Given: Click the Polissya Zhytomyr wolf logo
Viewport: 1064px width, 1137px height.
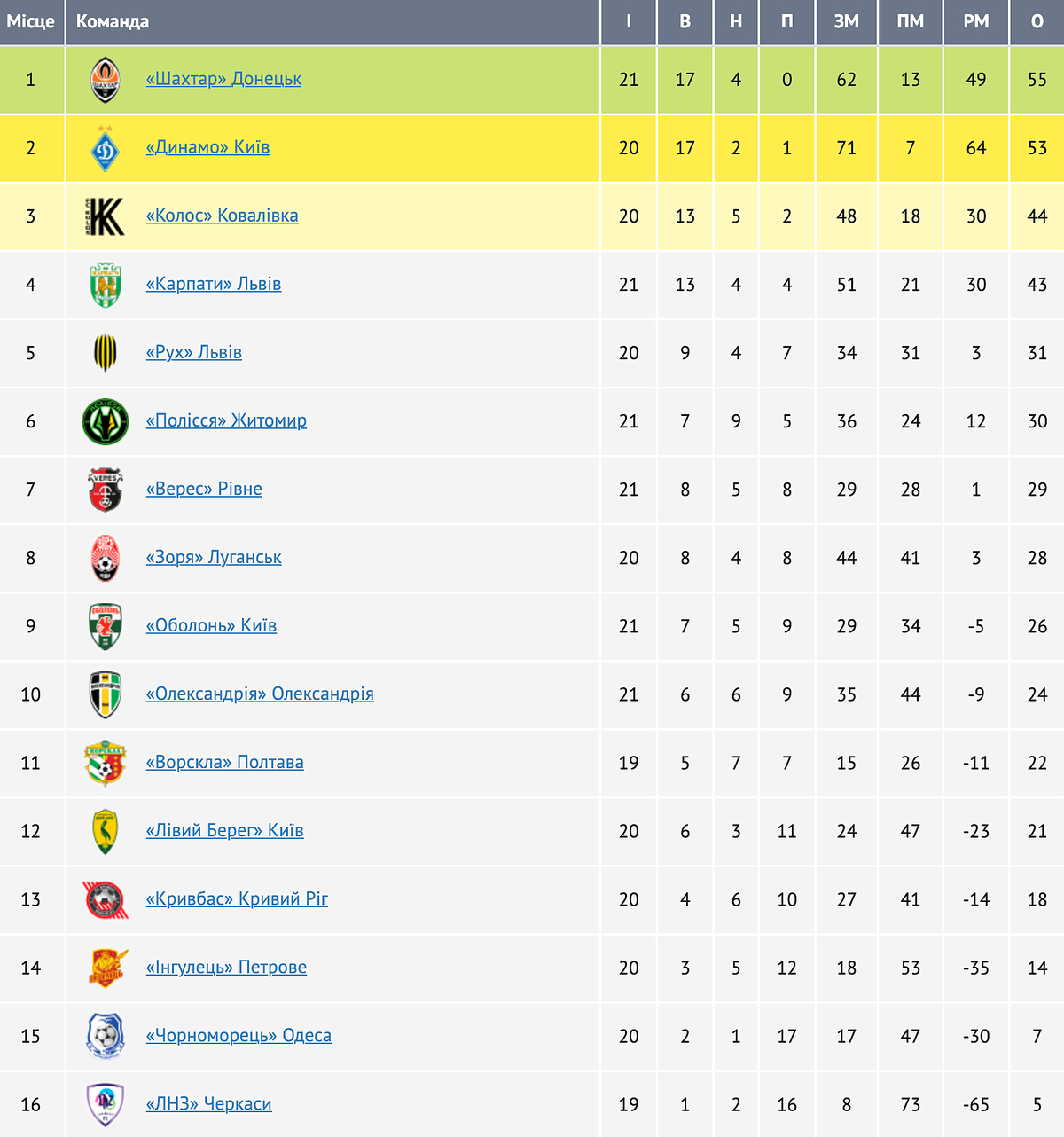Looking at the screenshot, I should pos(106,421).
